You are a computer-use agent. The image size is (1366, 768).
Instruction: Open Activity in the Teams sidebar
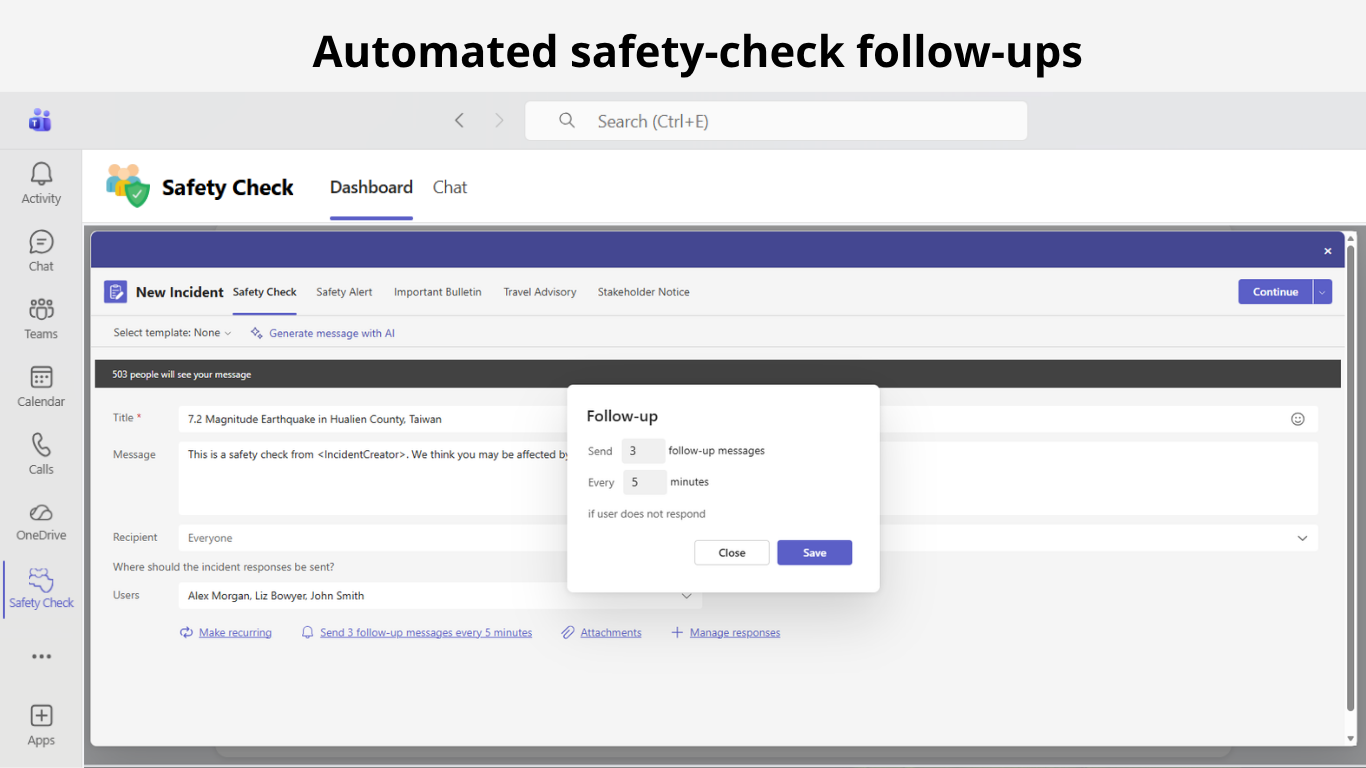41,184
